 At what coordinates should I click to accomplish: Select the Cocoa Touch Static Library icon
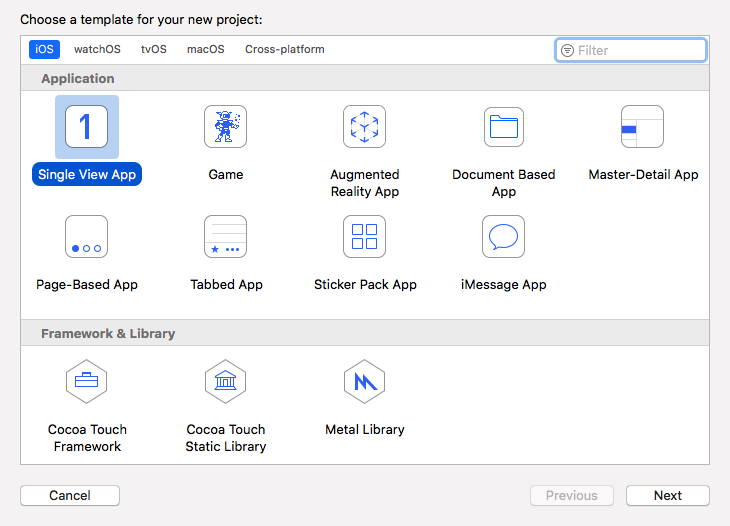coord(225,382)
